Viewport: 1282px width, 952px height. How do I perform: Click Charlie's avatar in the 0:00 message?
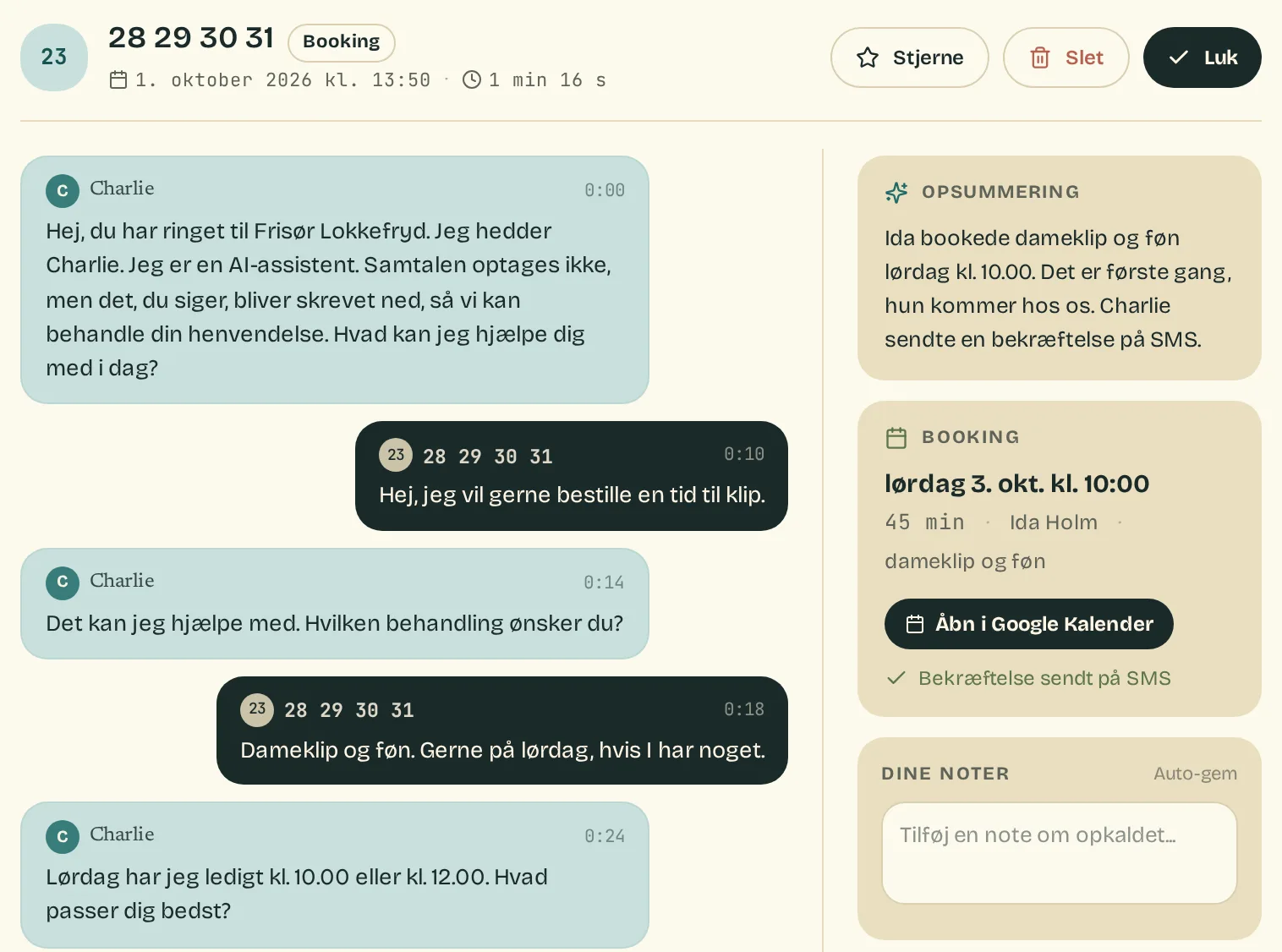point(63,191)
